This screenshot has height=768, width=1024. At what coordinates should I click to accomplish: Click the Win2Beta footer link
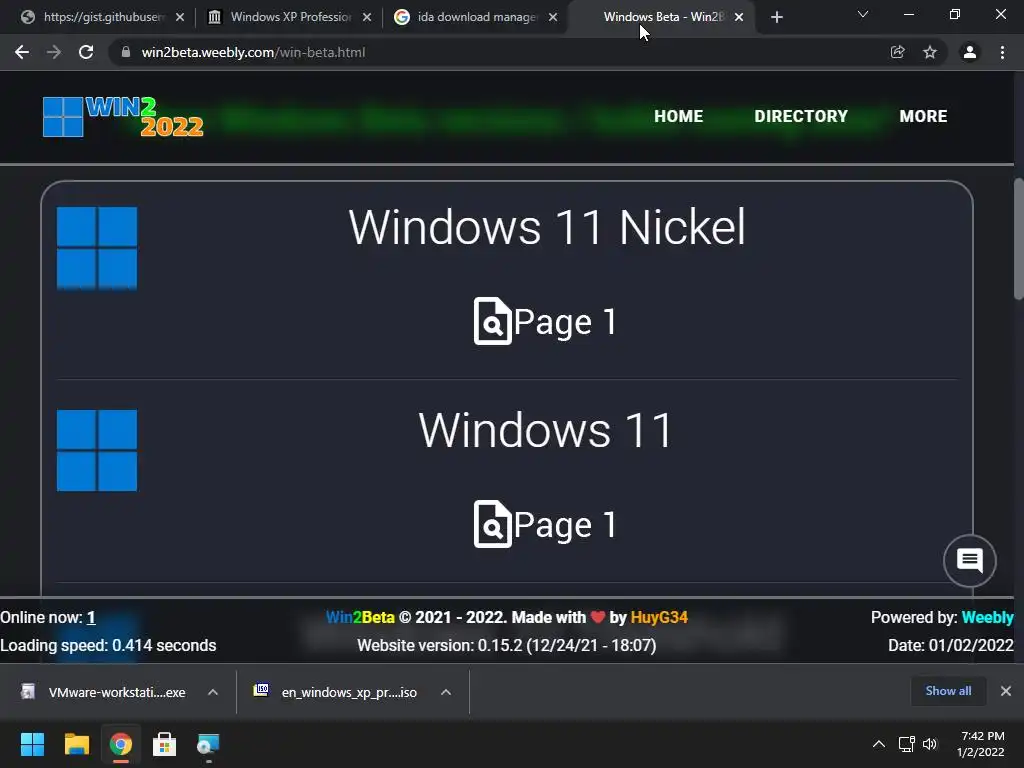click(x=360, y=617)
